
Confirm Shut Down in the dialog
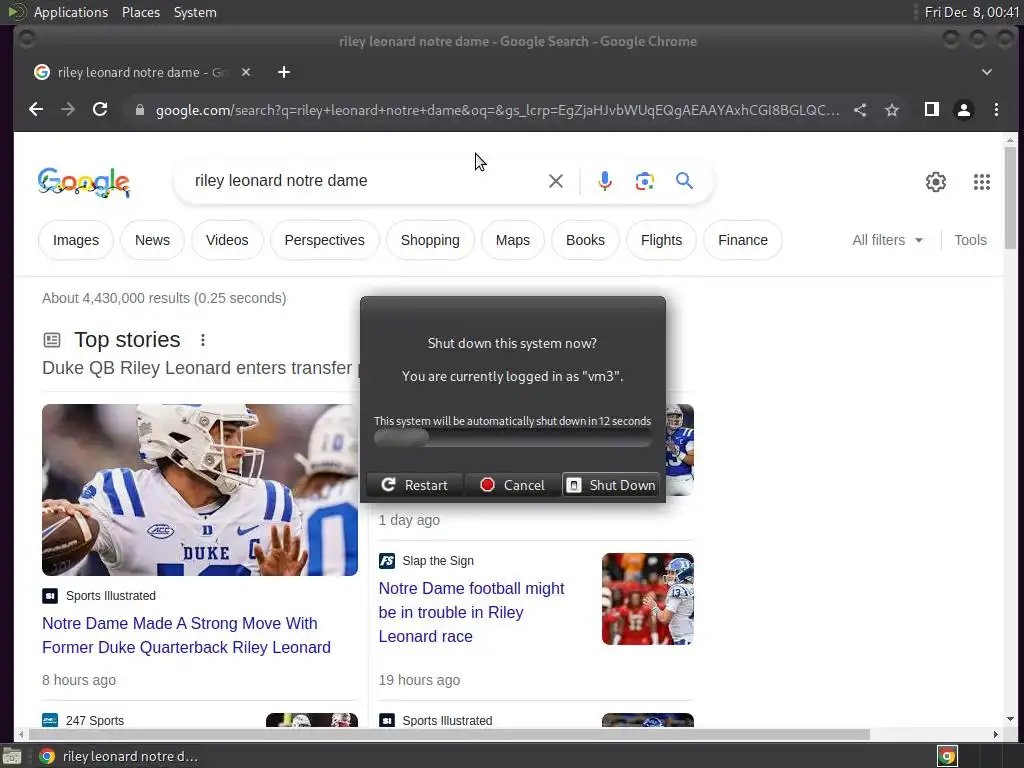[611, 485]
